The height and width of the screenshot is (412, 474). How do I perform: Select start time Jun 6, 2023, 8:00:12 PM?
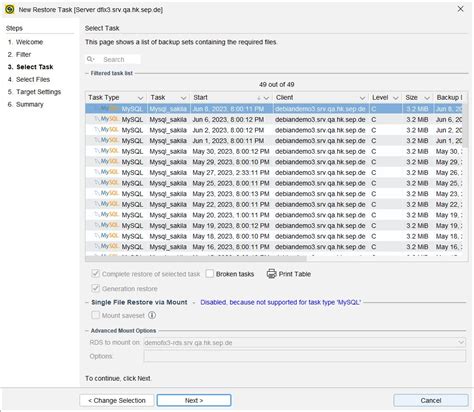click(x=228, y=119)
